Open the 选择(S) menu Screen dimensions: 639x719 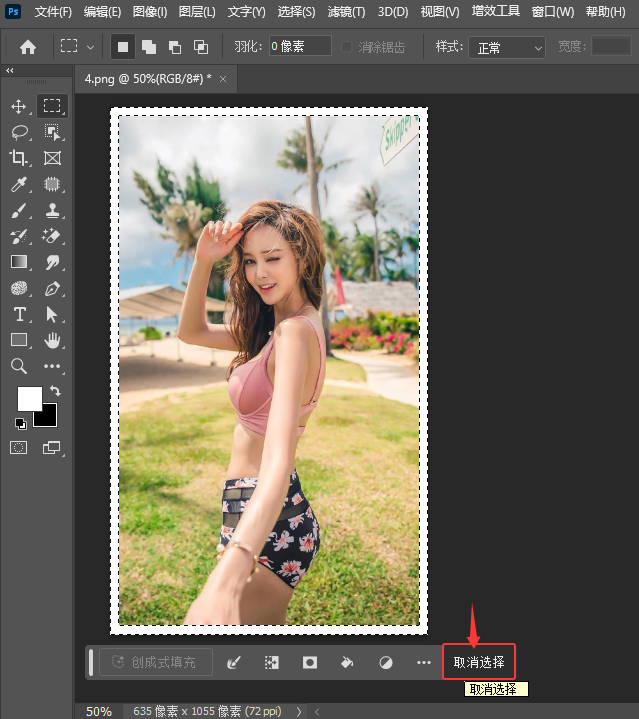(x=296, y=11)
